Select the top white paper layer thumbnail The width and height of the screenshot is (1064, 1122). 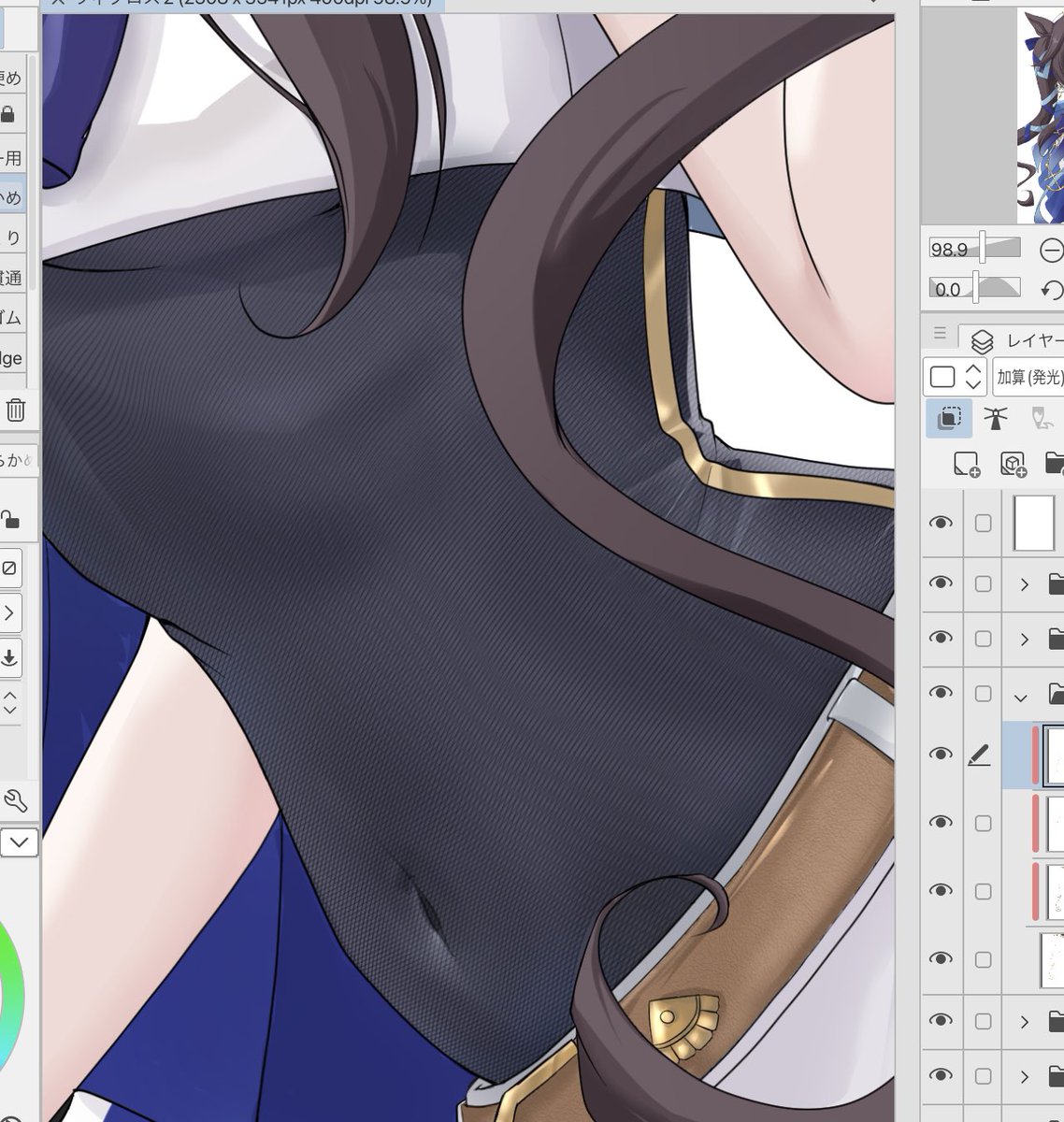(1034, 524)
